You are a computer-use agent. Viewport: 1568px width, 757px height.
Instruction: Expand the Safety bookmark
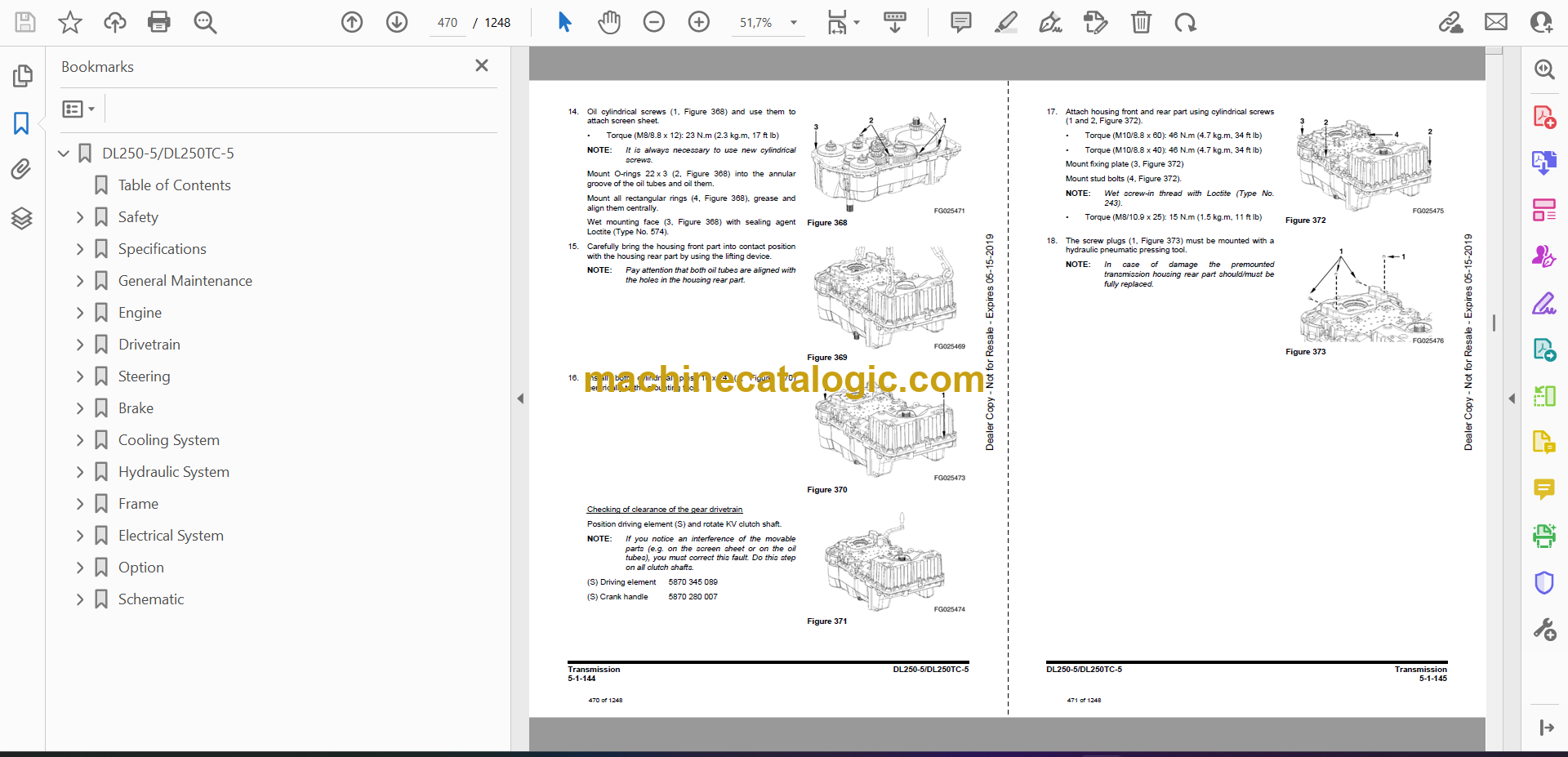[x=80, y=217]
